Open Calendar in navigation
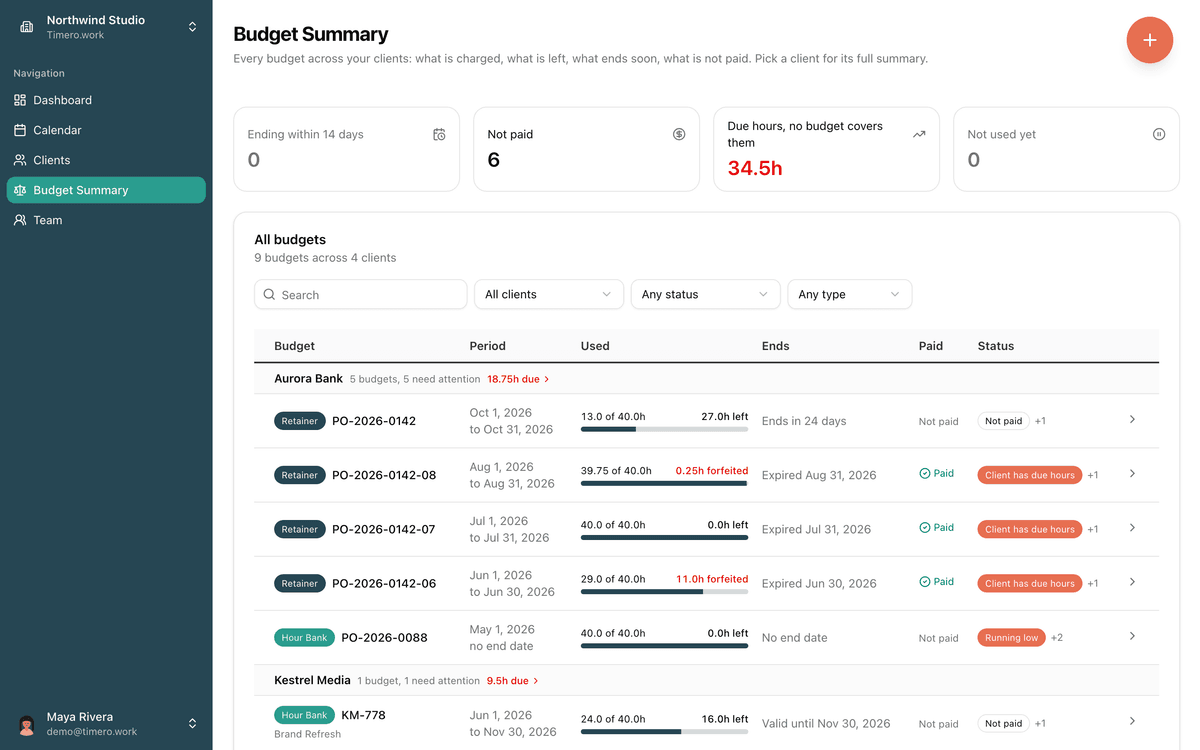The width and height of the screenshot is (1200, 750). 106,130
